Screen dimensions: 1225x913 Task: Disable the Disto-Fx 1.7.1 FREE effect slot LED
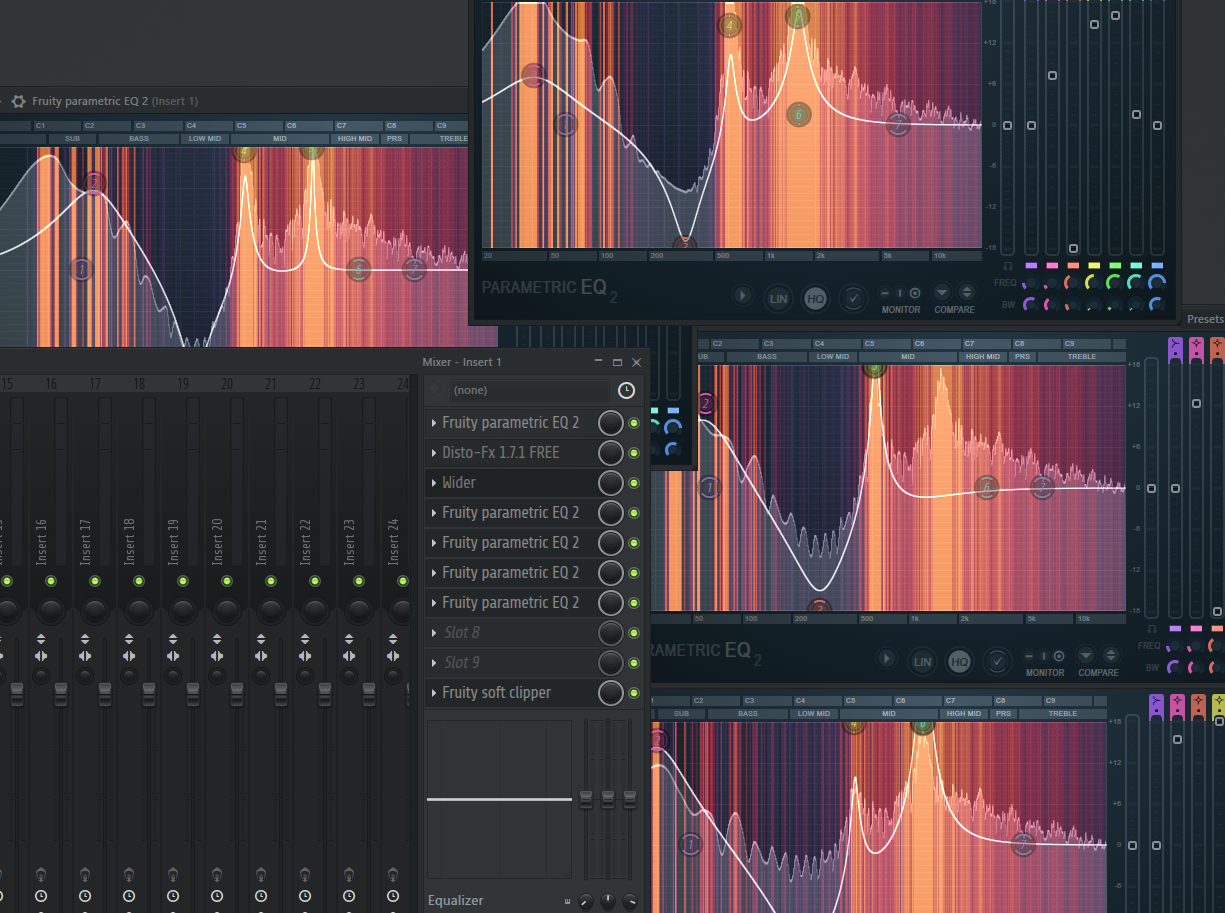coord(633,453)
